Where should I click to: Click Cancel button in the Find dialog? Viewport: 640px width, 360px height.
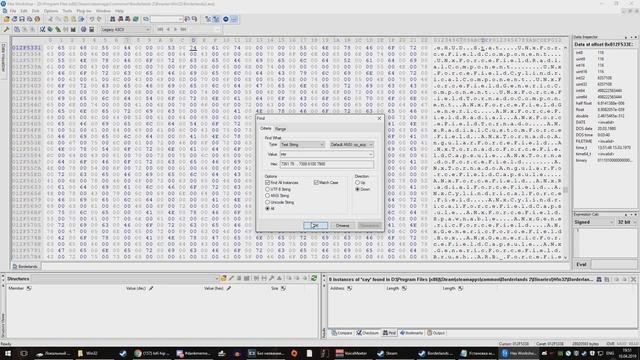[342, 226]
